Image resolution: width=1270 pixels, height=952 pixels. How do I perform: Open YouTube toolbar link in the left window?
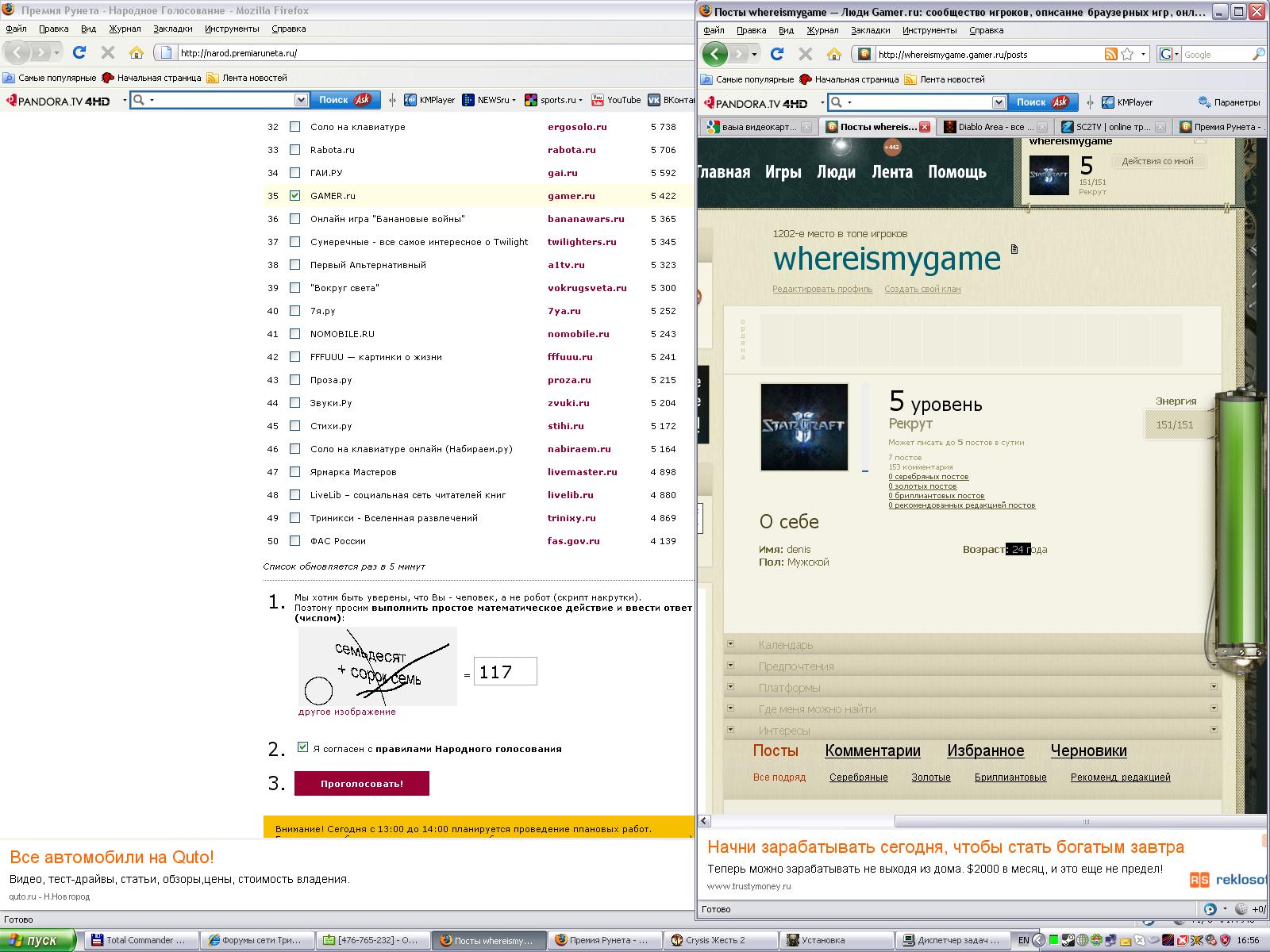[x=616, y=100]
